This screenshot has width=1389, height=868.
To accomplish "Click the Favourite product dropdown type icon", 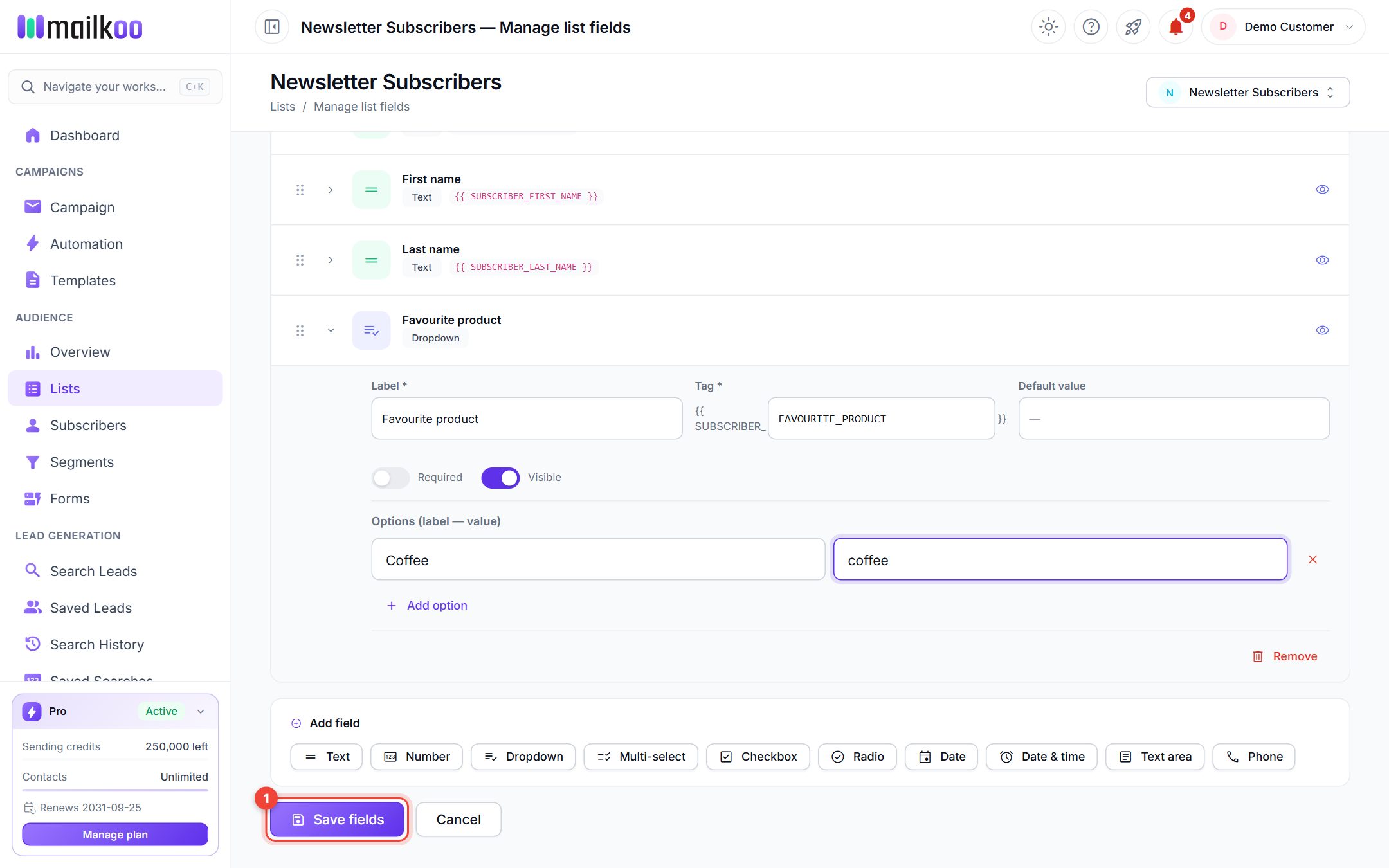I will 371,330.
